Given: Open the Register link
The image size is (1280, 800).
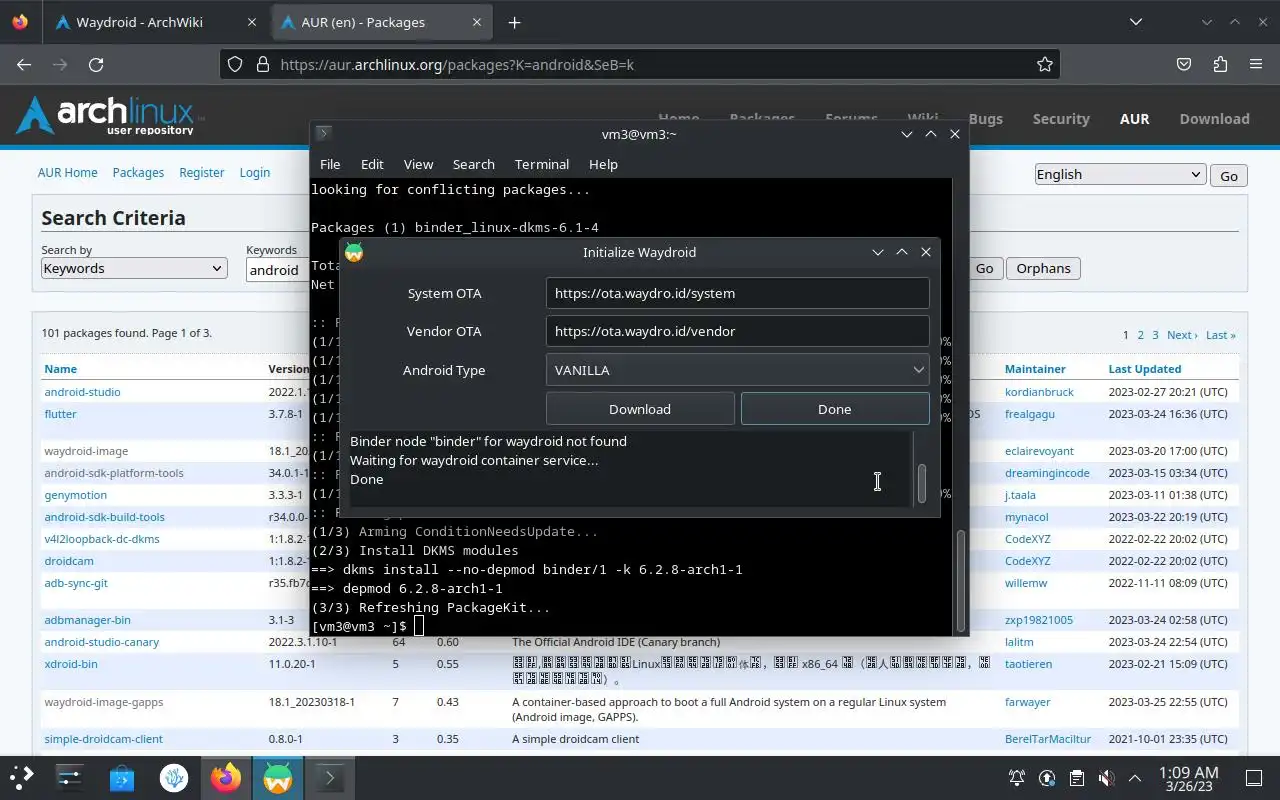Looking at the screenshot, I should pos(202,172).
